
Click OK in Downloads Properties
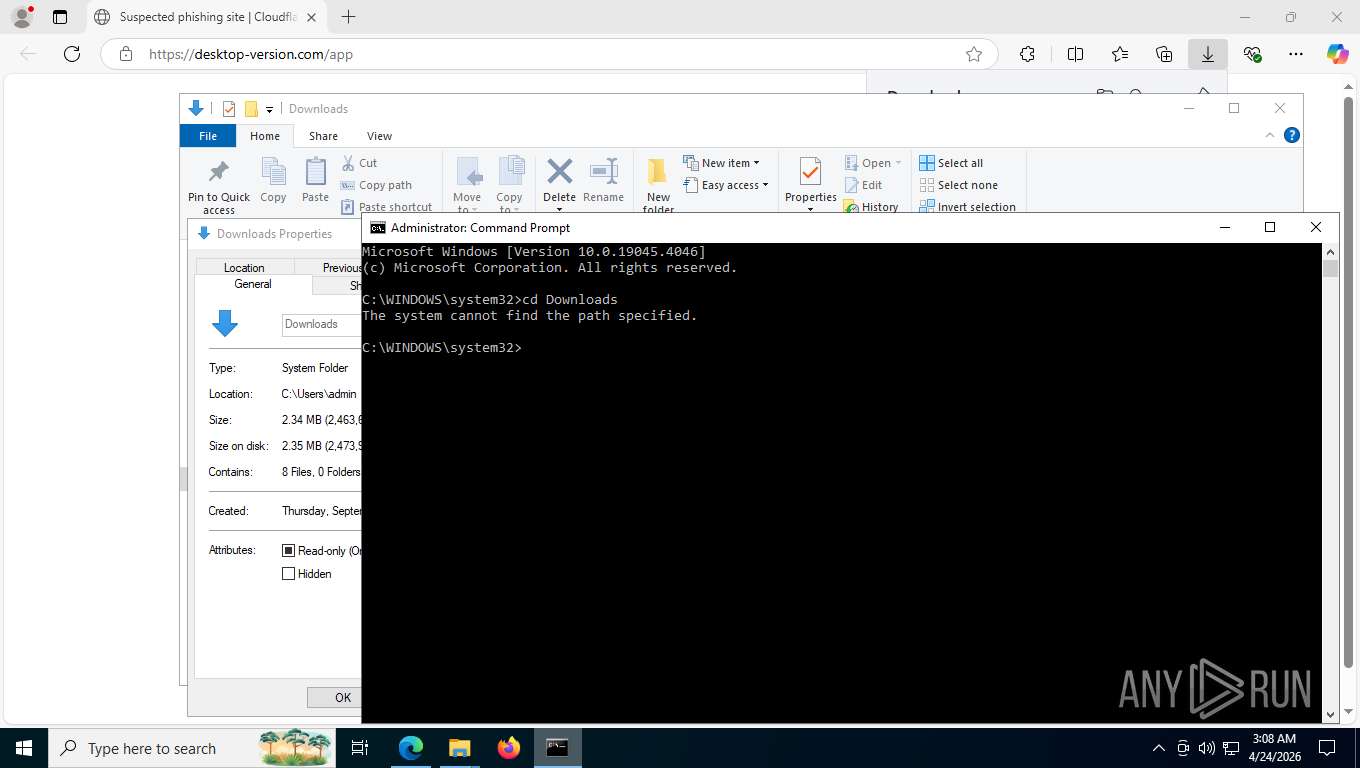click(x=334, y=697)
